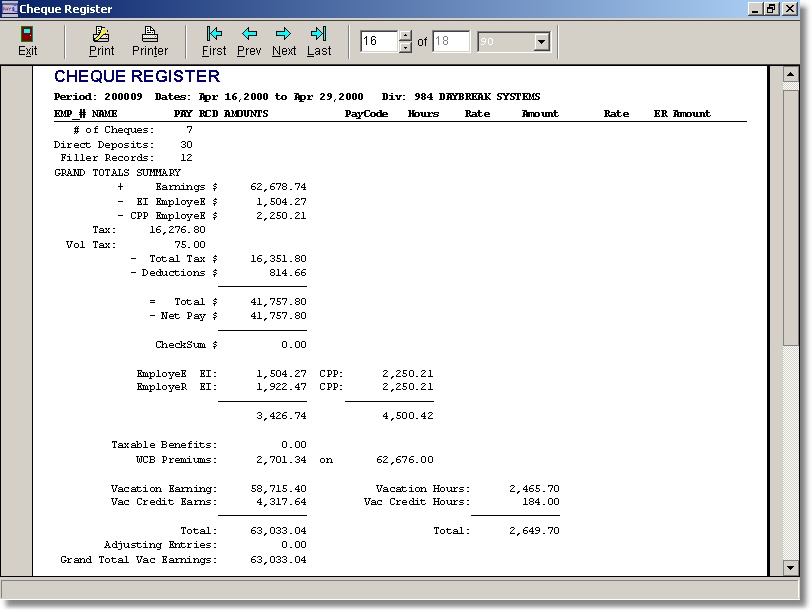Image resolution: width=812 pixels, height=612 pixels.
Task: Expand the zoom percentage dropdown arrow
Action: point(542,42)
